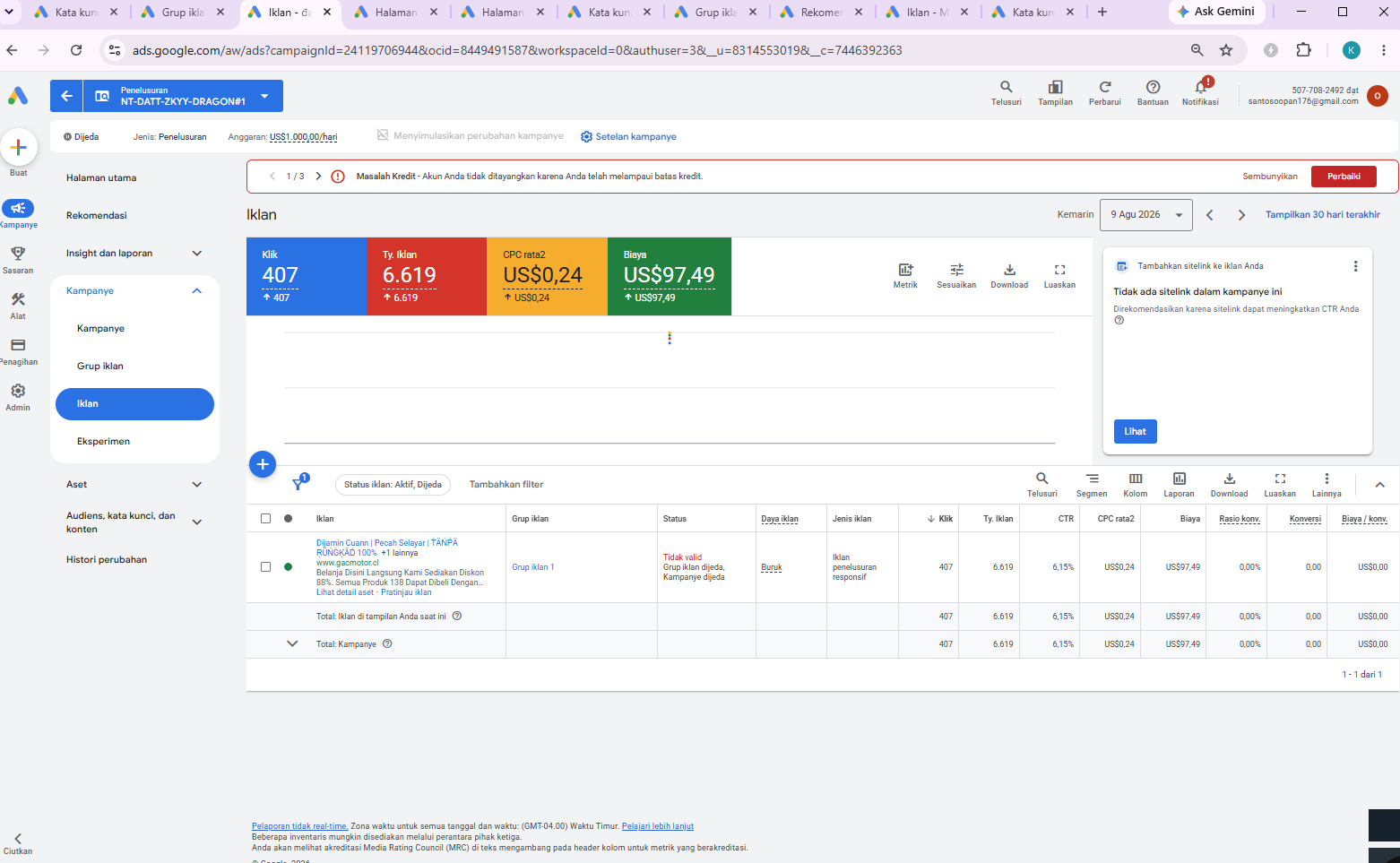
Task: Click the table Luaskan fullscreen icon
Action: click(1280, 479)
